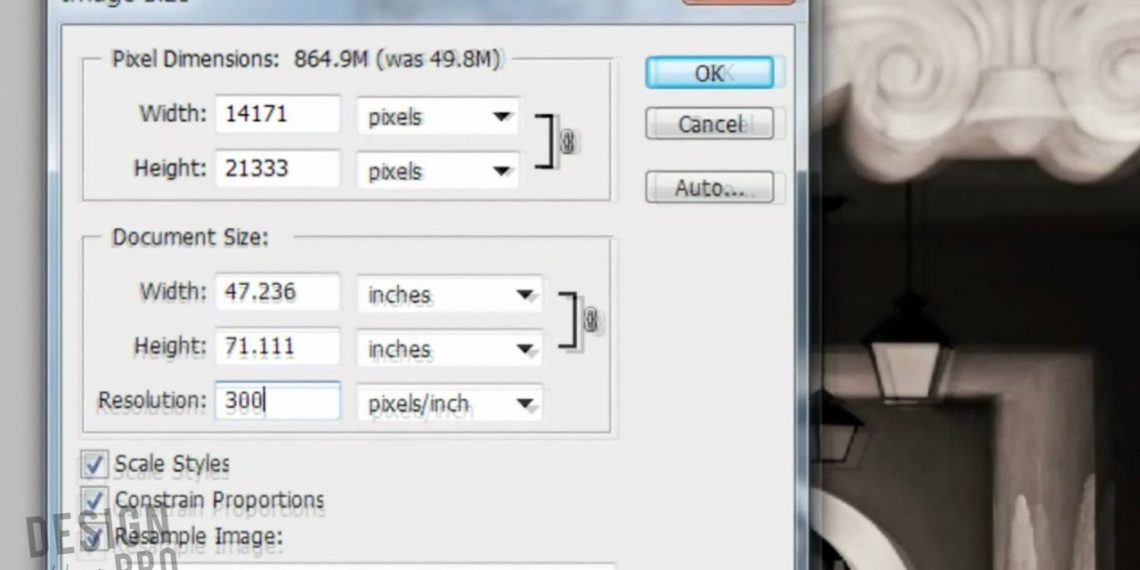The width and height of the screenshot is (1140, 570).
Task: Expand the document Width inches dropdown
Action: click(x=450, y=295)
